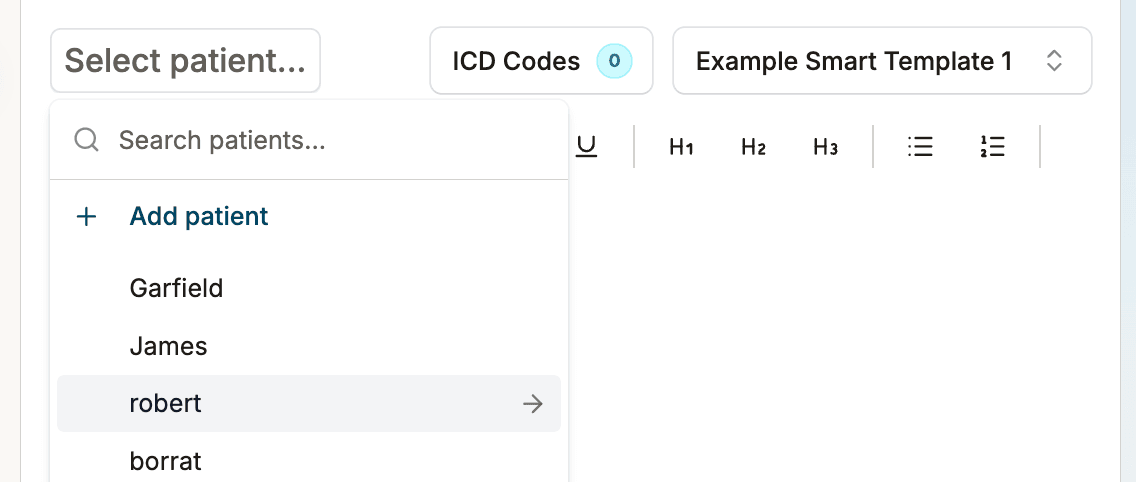The image size is (1136, 482).
Task: Open the ICD Codes button
Action: (x=516, y=61)
